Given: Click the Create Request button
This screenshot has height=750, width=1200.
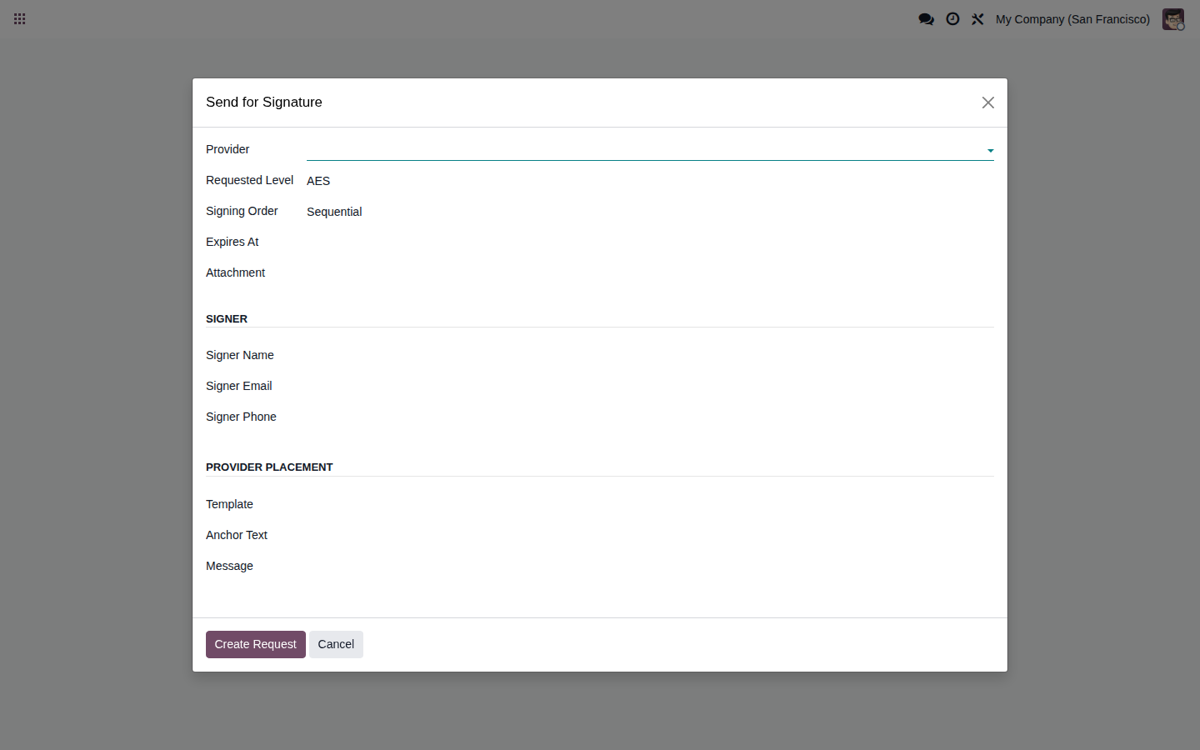Looking at the screenshot, I should pos(256,644).
